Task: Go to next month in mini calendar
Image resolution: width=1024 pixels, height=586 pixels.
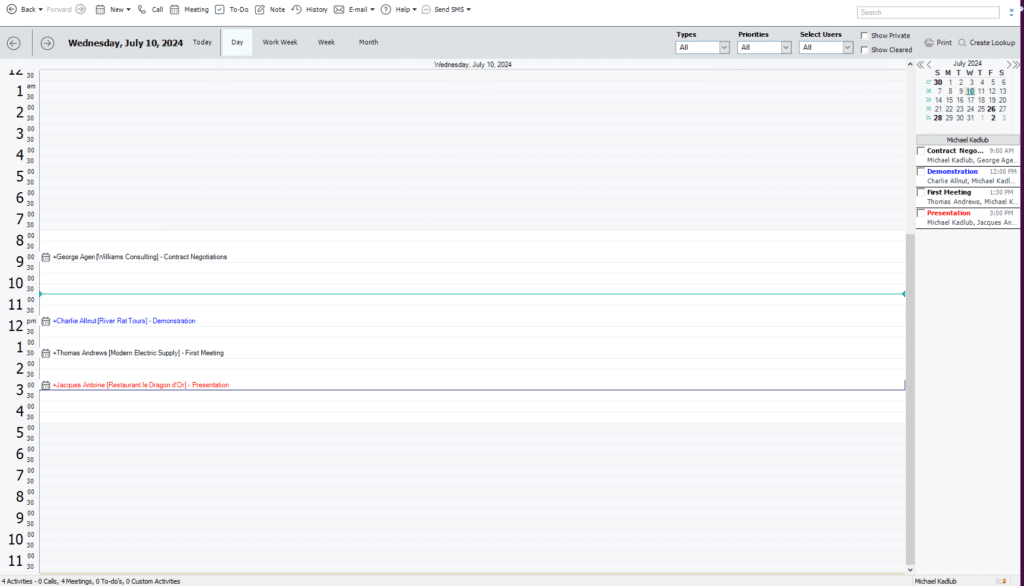Action: [1008, 65]
